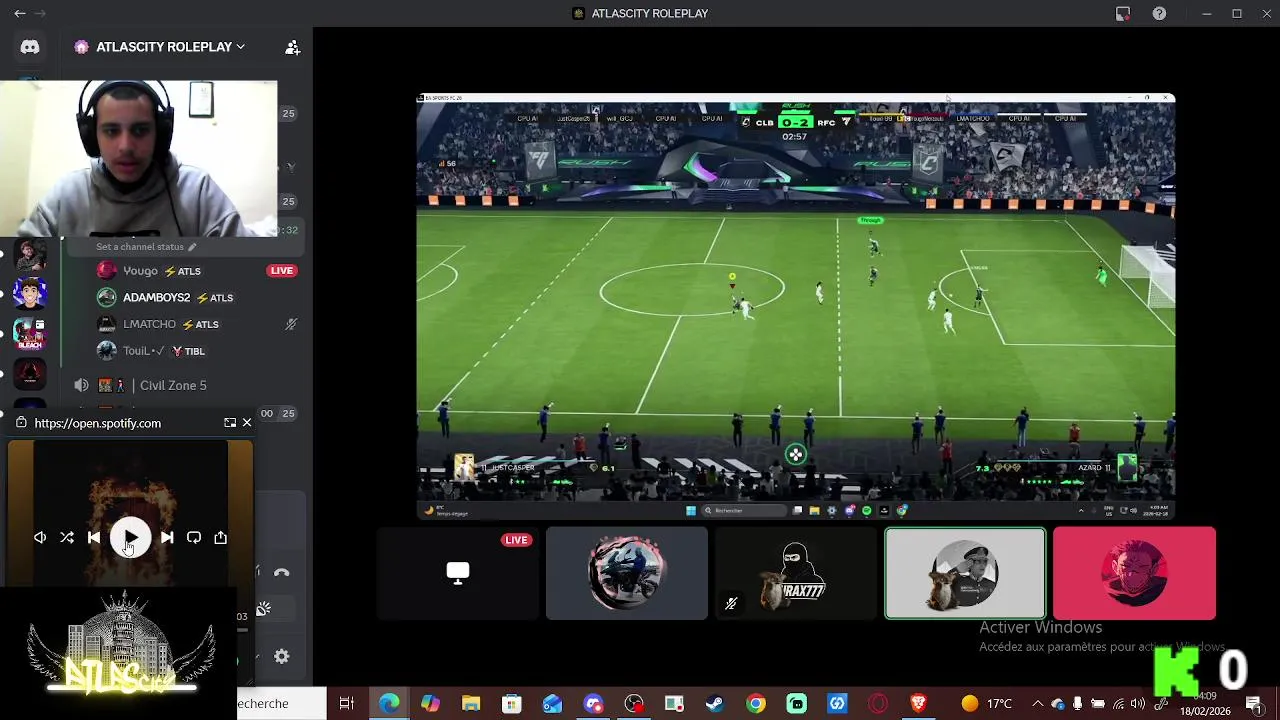The width and height of the screenshot is (1280, 720).
Task: Open the ATLASCITY ROLEPLAY server dropdown
Action: [x=160, y=47]
